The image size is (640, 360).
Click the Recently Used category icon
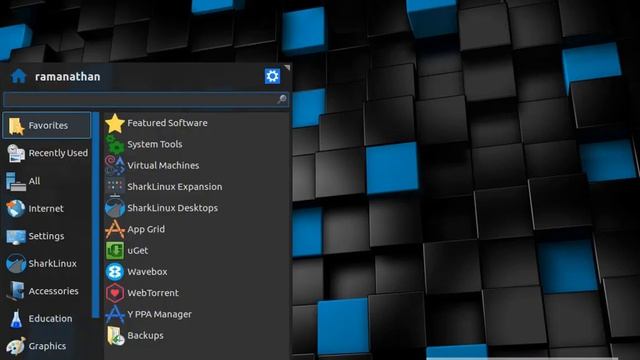16,153
